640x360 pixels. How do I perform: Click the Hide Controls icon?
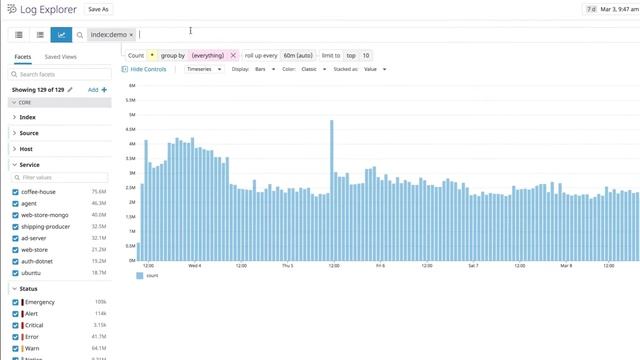pos(125,69)
